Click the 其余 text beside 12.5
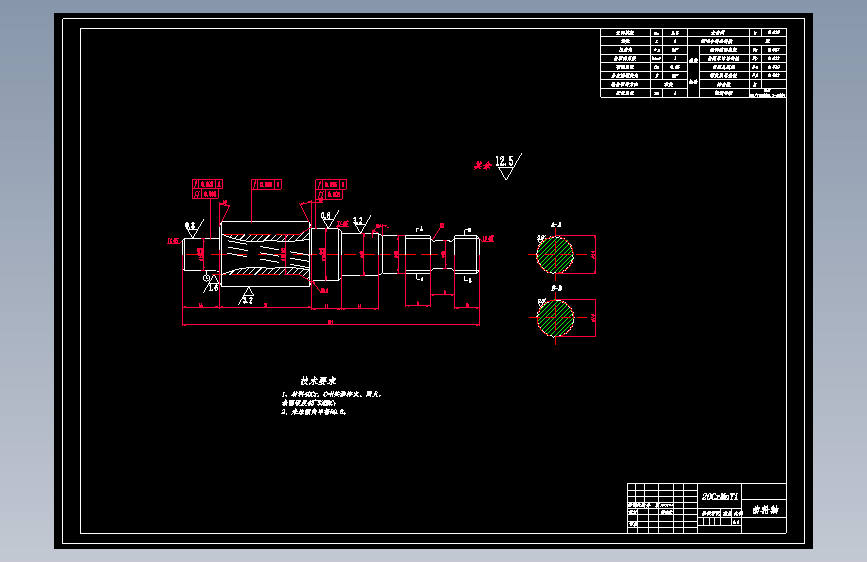 [482, 165]
